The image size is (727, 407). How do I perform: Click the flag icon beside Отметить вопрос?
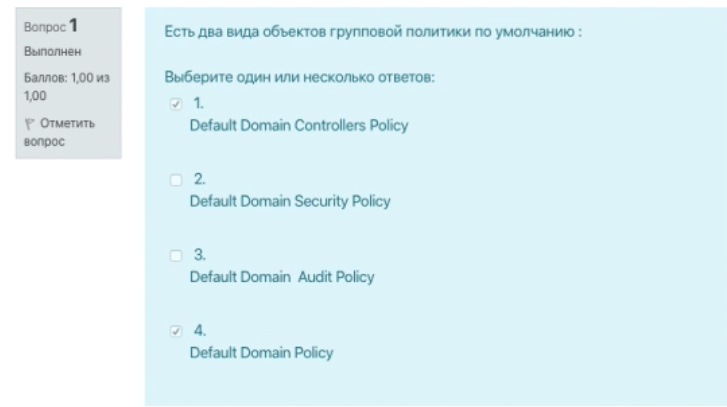(x=29, y=124)
